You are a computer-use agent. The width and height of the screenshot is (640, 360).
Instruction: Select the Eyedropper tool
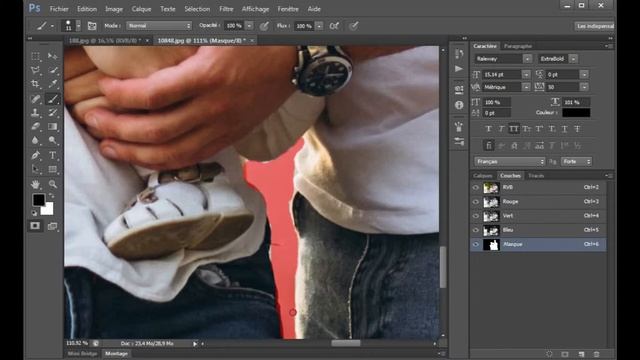click(x=53, y=84)
